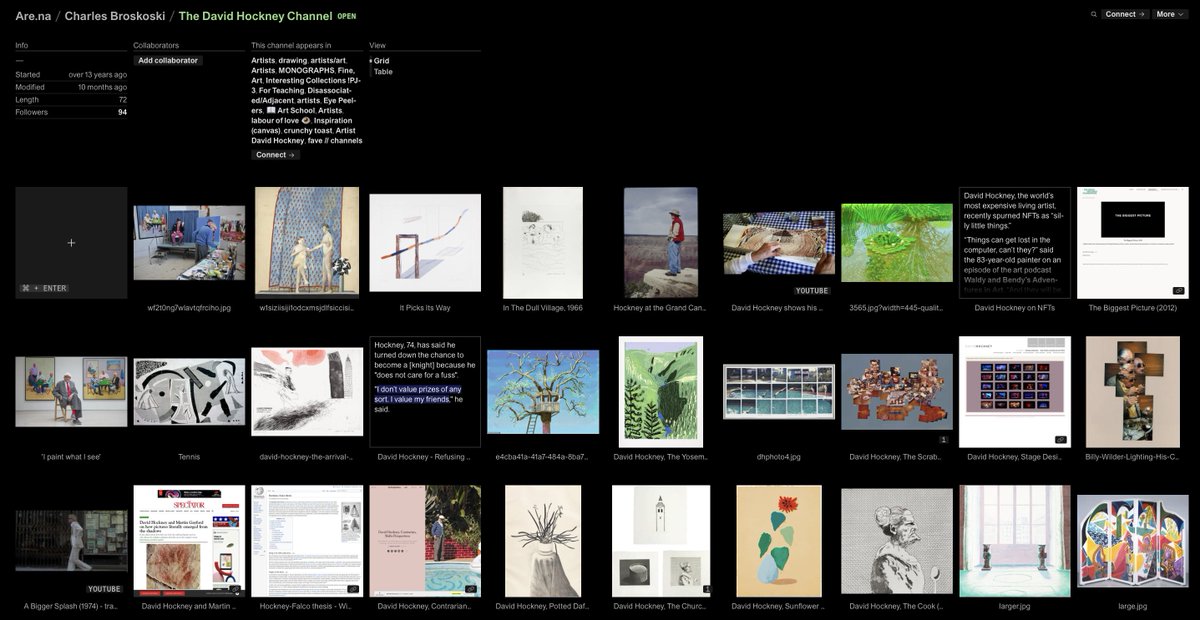Viewport: 1200px width, 620px height.
Task: Click the Followers count 94
Action: 122,112
